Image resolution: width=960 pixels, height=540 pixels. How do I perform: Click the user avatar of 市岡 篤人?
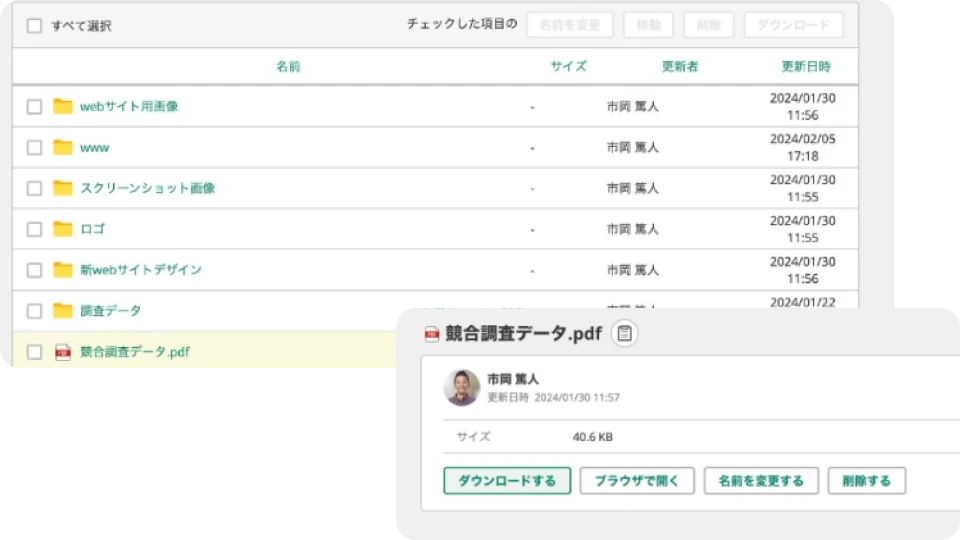click(x=462, y=388)
